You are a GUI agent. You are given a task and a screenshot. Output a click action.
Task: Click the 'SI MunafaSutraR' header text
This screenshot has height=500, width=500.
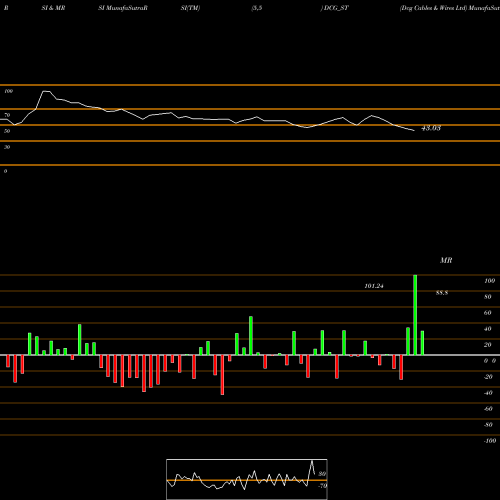click(123, 8)
